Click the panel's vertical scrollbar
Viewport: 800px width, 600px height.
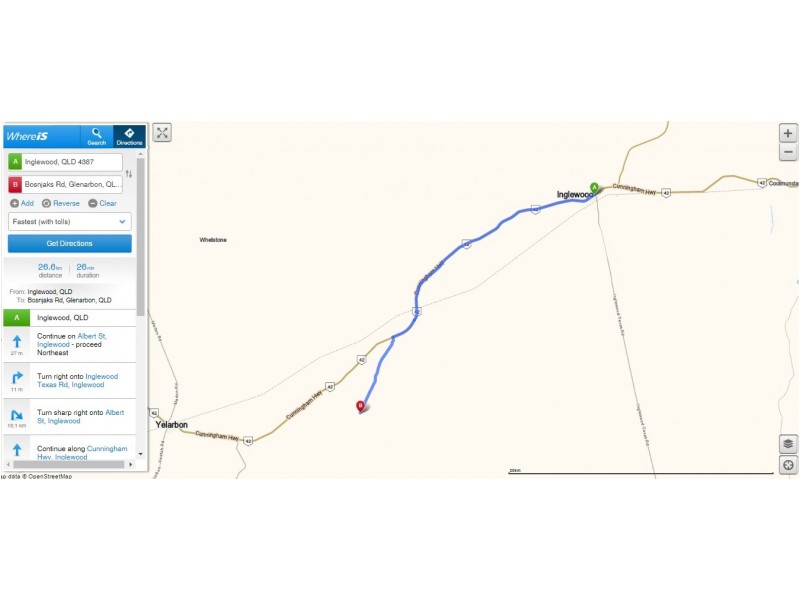(140, 237)
